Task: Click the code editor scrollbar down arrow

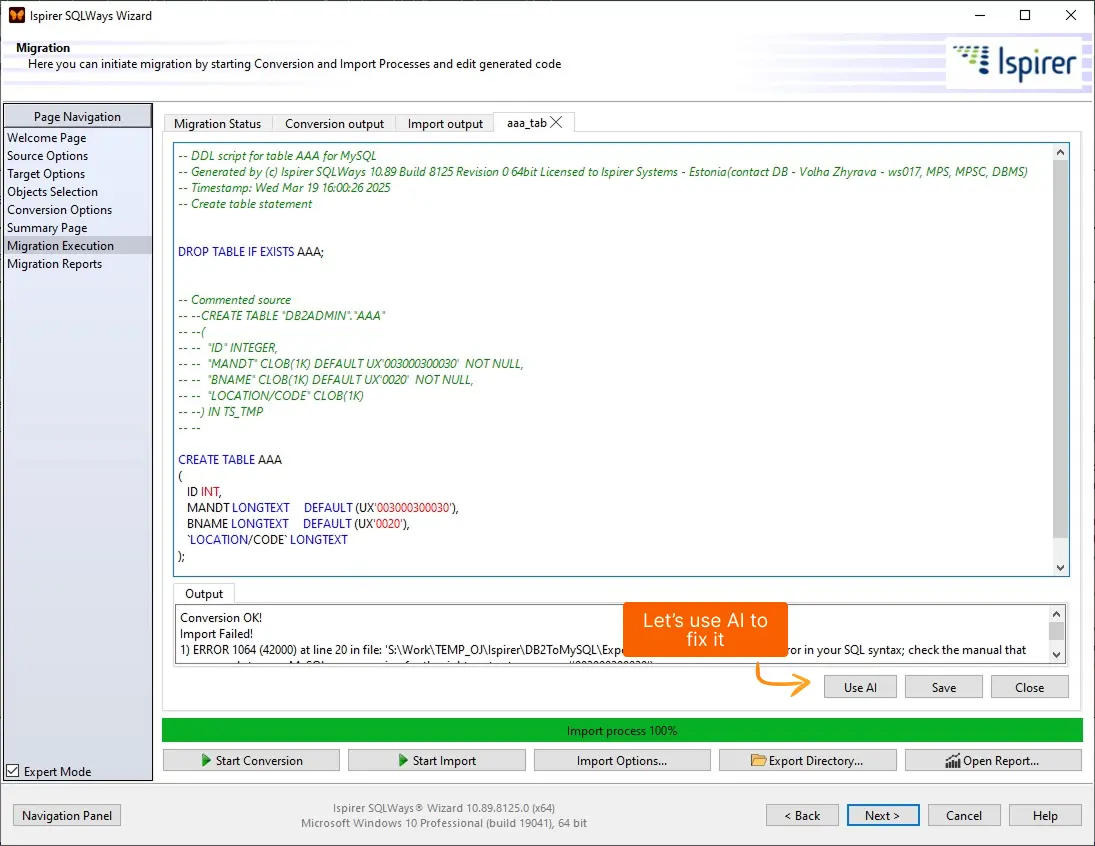Action: pos(1060,567)
